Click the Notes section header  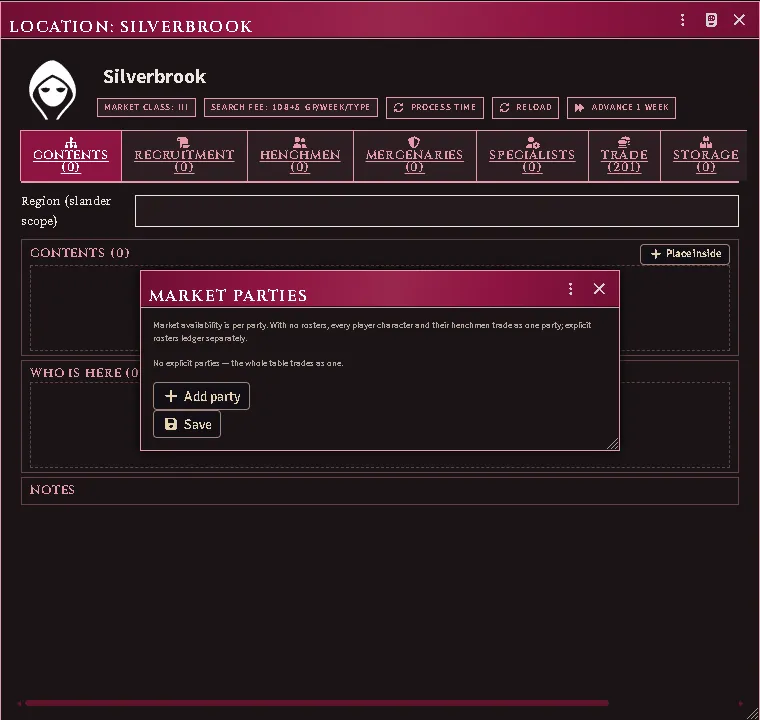coord(52,490)
